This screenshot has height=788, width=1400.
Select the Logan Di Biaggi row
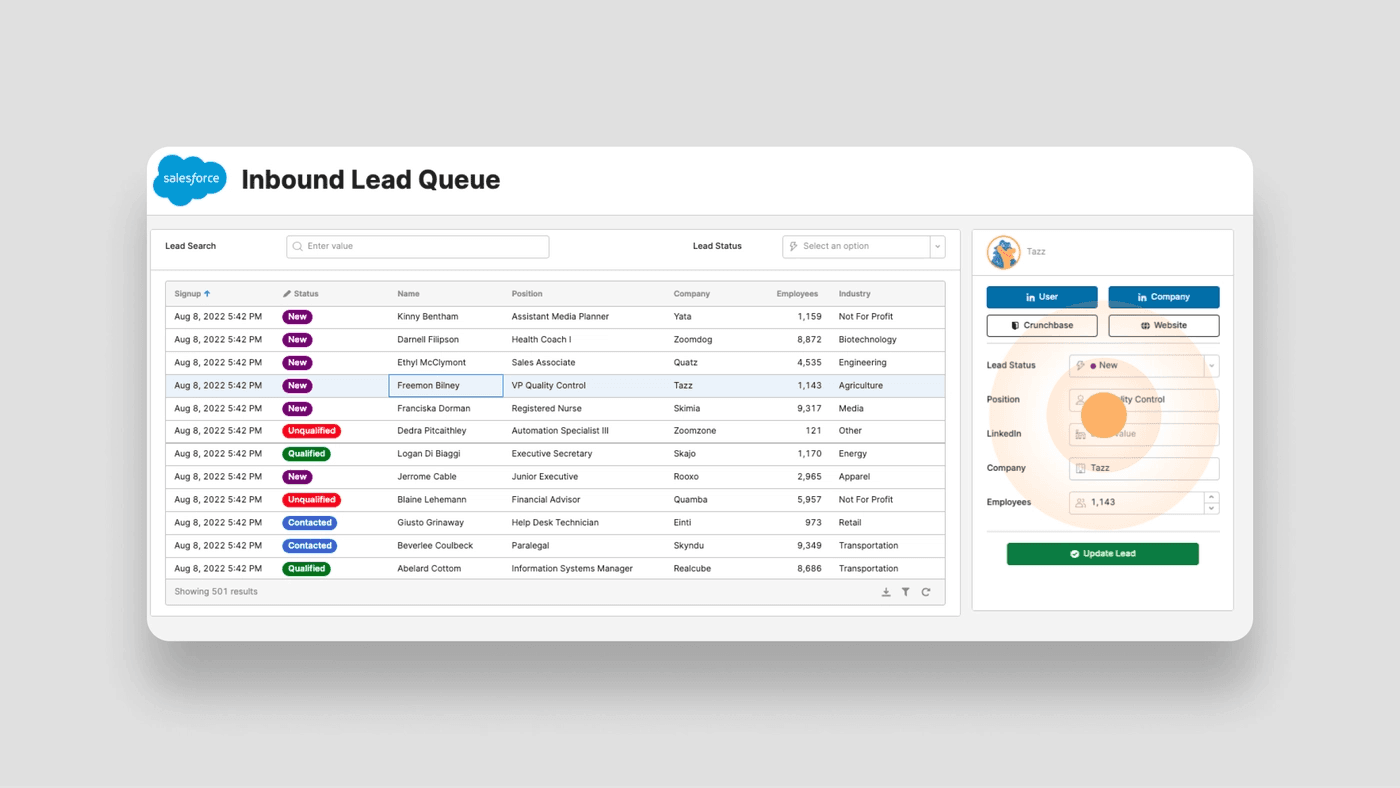[x=436, y=454]
